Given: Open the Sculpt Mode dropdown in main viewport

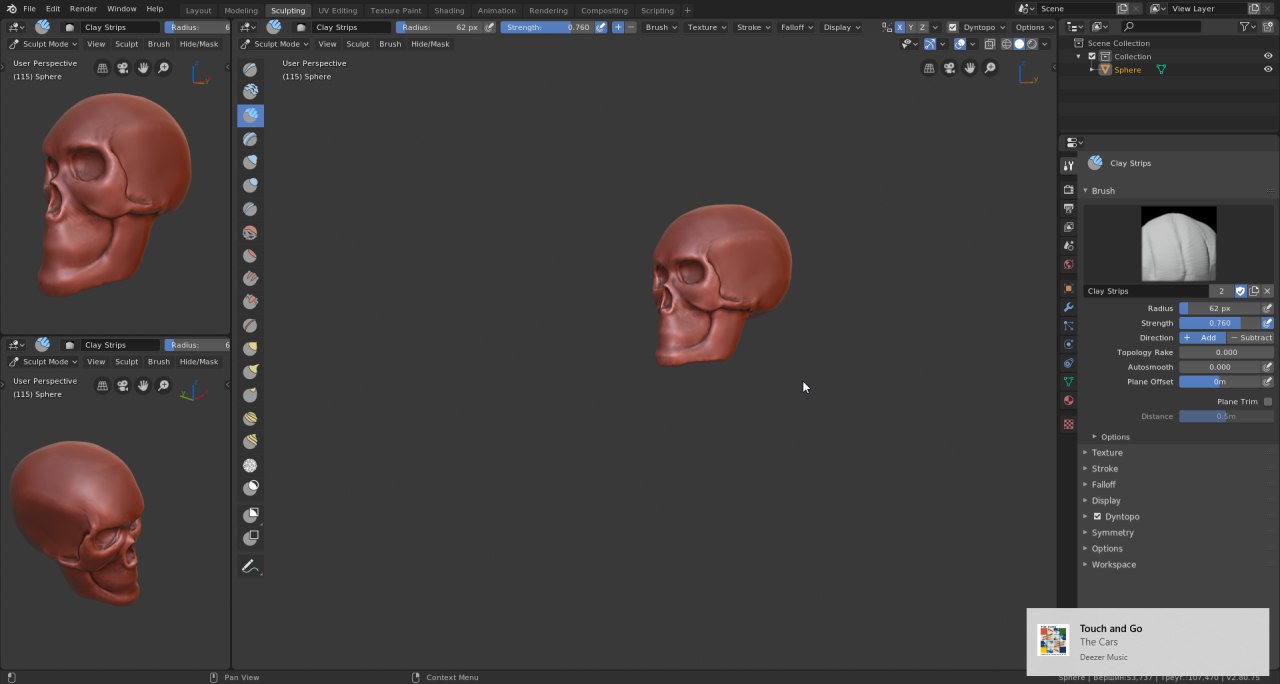Looking at the screenshot, I should point(275,44).
